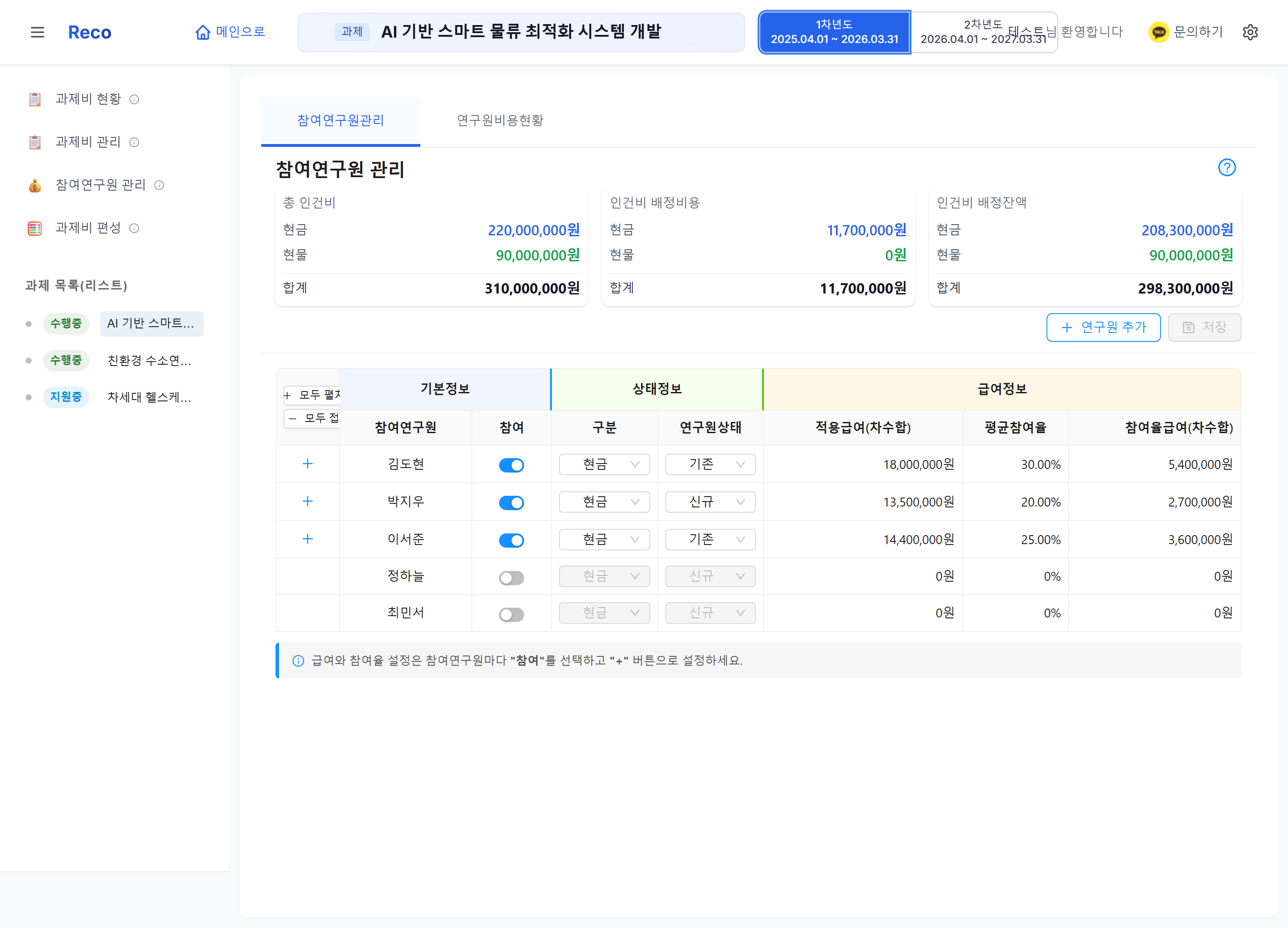Select project 친환경 수소연... in list

point(149,361)
